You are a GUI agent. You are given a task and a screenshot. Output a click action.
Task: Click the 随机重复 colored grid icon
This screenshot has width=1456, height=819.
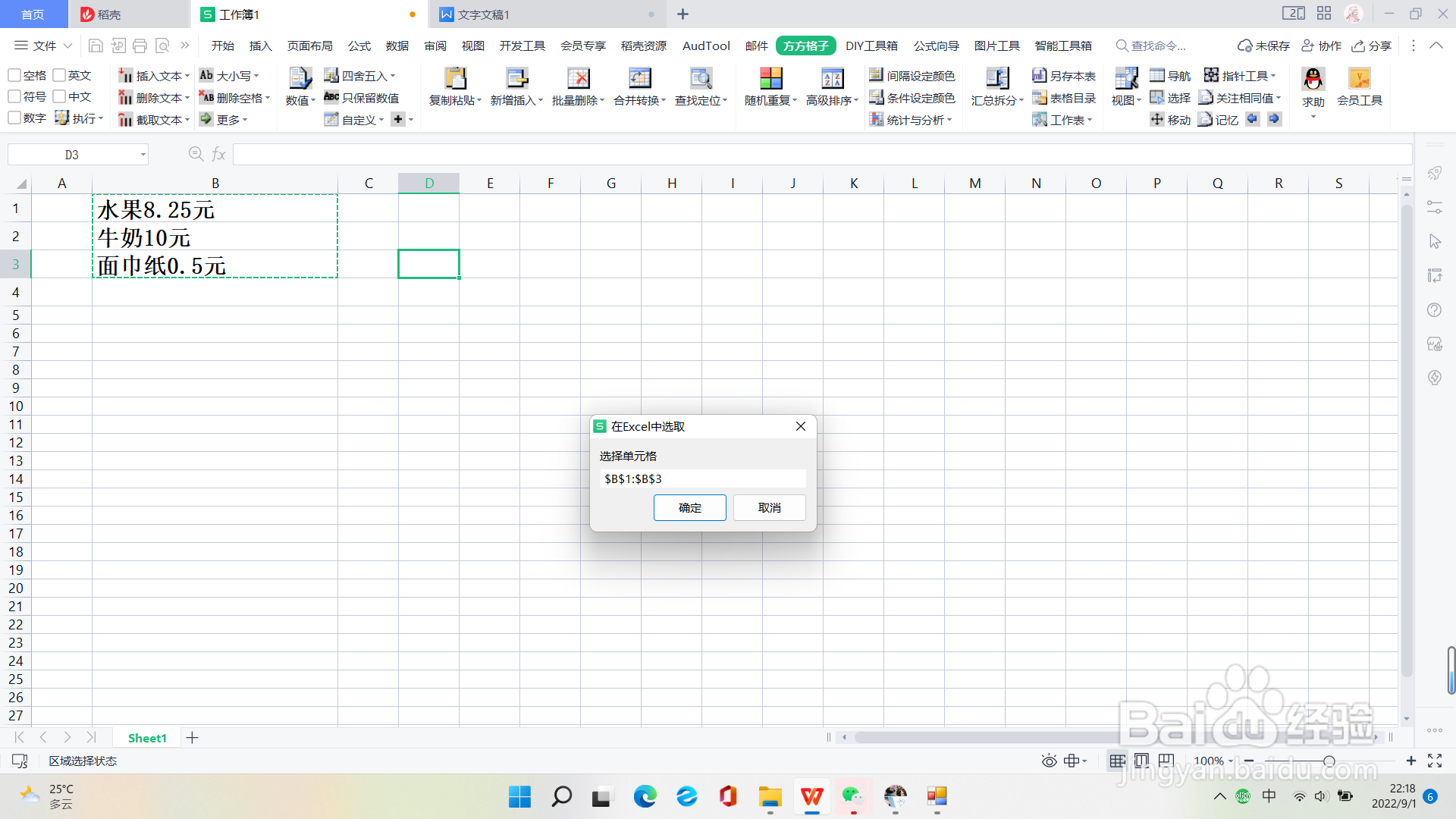770,78
